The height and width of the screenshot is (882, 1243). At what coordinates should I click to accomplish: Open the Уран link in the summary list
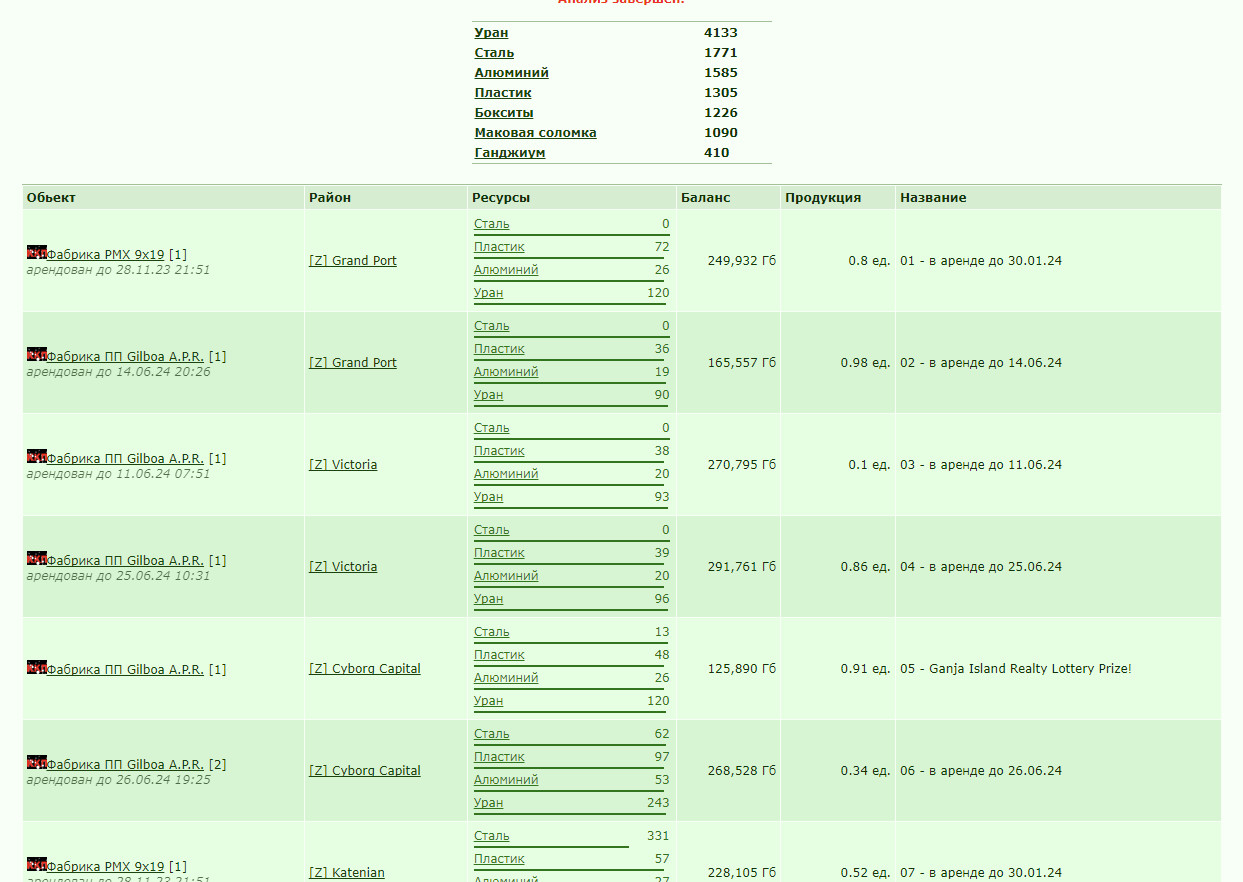click(491, 33)
